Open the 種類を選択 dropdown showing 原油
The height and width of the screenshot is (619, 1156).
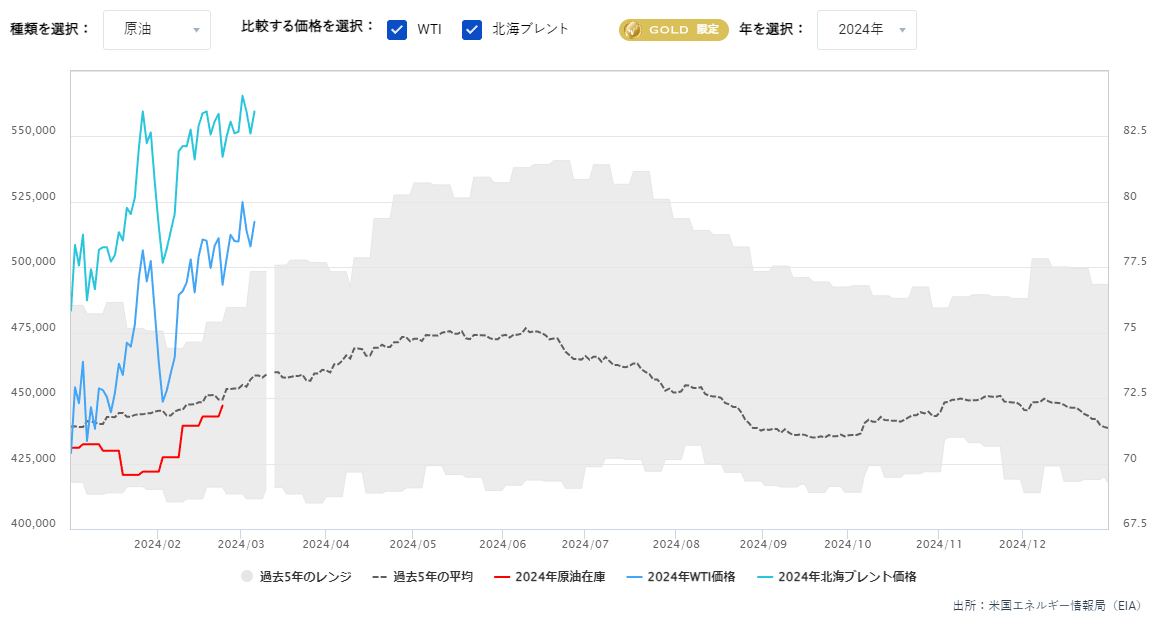tap(156, 30)
